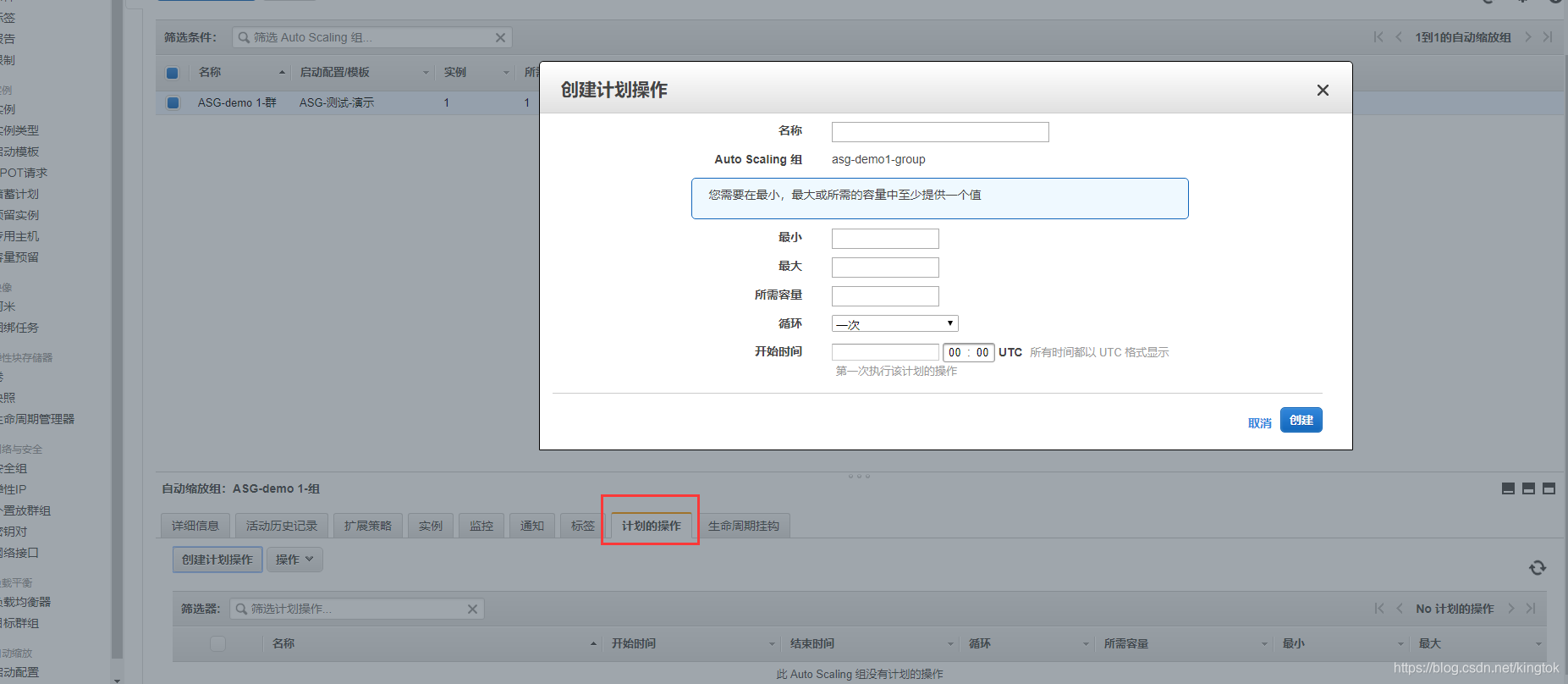
Task: Click the 名称 input field in dialog
Action: 940,132
